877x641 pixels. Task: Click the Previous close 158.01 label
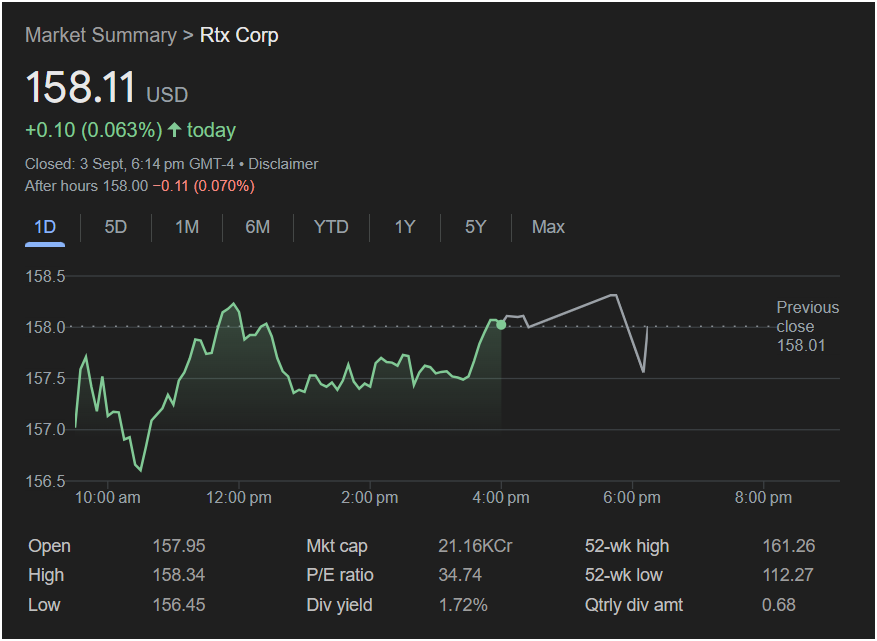808,326
